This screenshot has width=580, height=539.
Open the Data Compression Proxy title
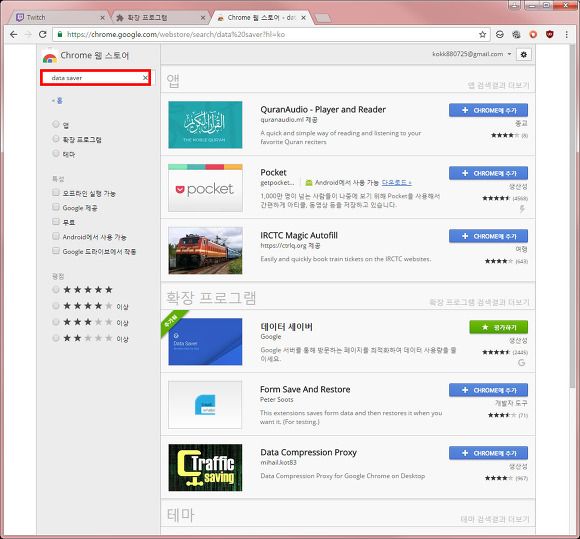click(308, 452)
